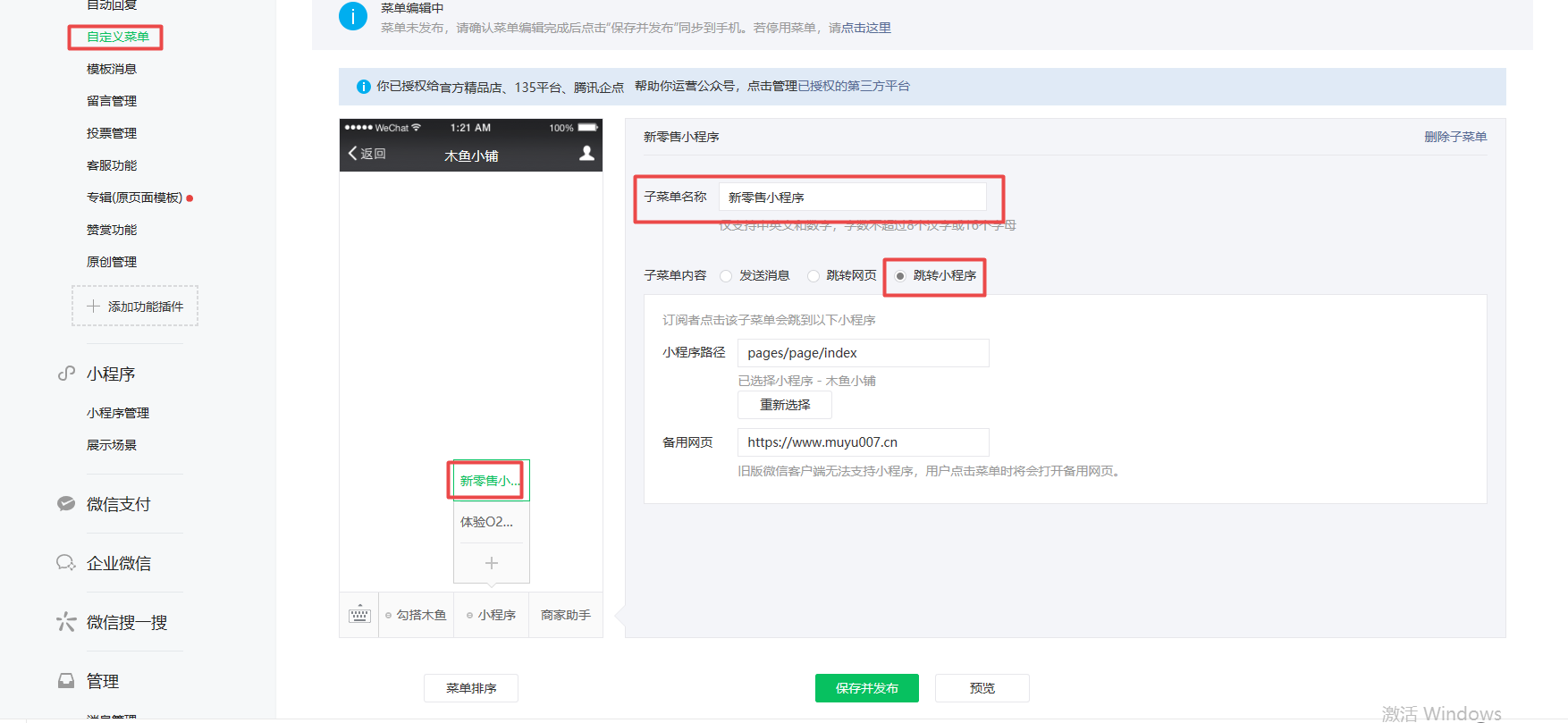Screen dimensions: 1568x723
Task: Click into the 备用网页 URL field
Action: point(864,442)
